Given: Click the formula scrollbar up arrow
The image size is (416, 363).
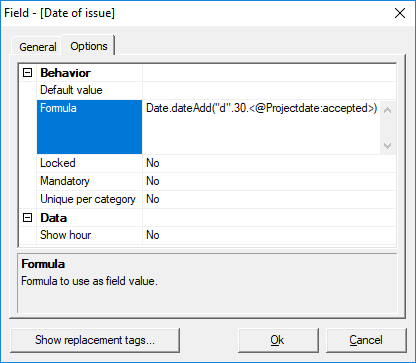Looking at the screenshot, I should click(388, 110).
